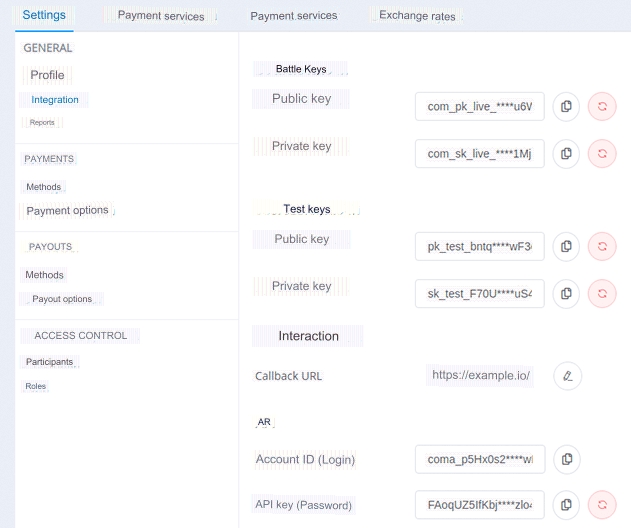631x528 pixels.
Task: Select Participants under Access Control
Action: [49, 362]
